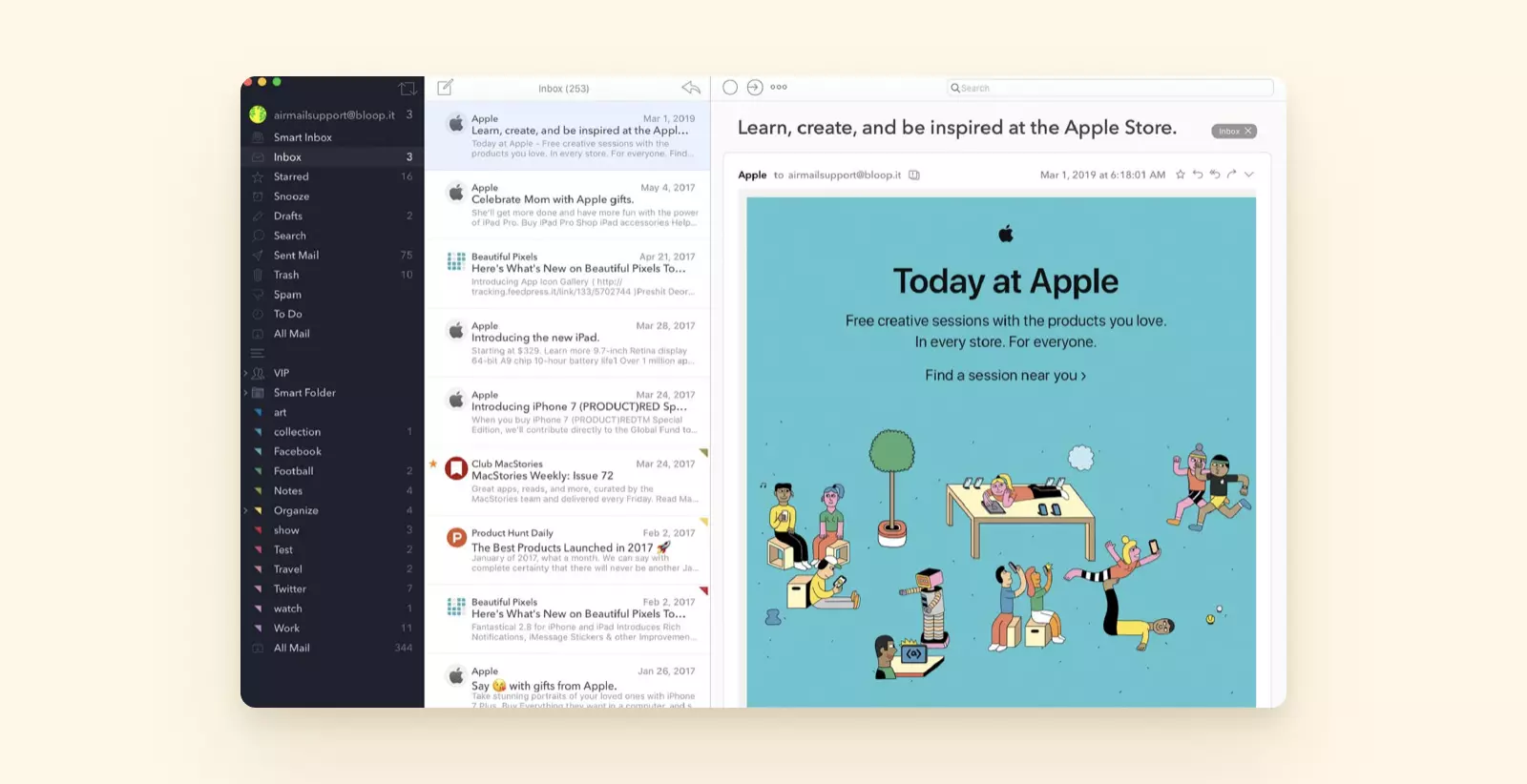Screen dimensions: 1527x784
Task: Expand the message header options chevron
Action: (x=1249, y=175)
